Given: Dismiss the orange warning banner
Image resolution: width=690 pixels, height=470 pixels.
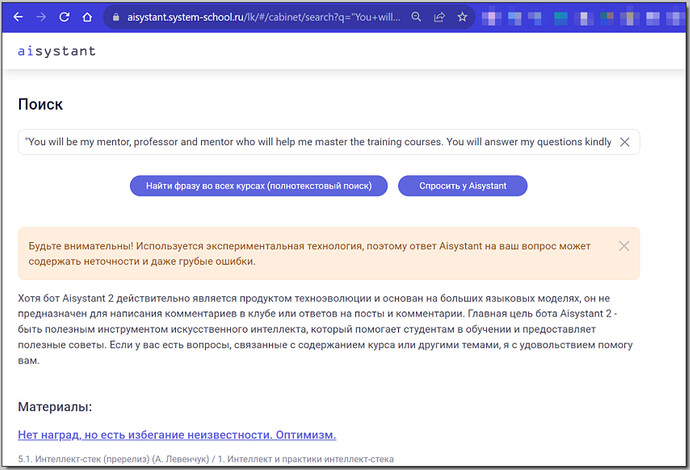Looking at the screenshot, I should pyautogui.click(x=624, y=246).
